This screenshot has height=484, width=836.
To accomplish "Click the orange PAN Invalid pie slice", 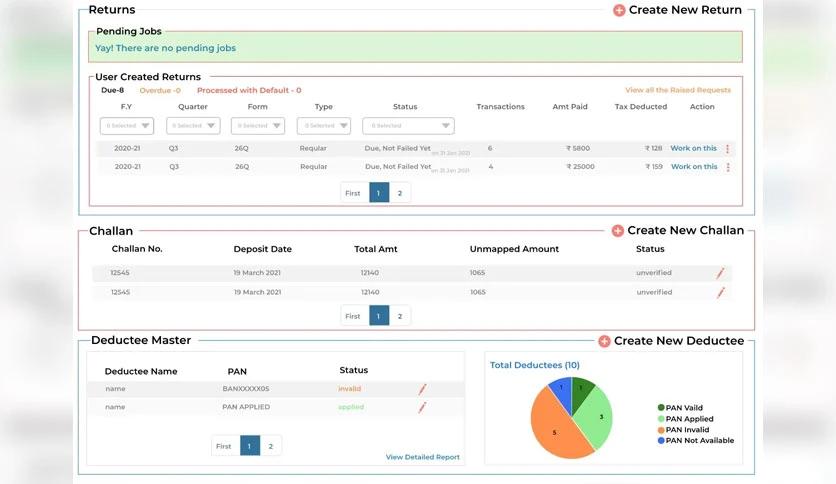I will 554,429.
